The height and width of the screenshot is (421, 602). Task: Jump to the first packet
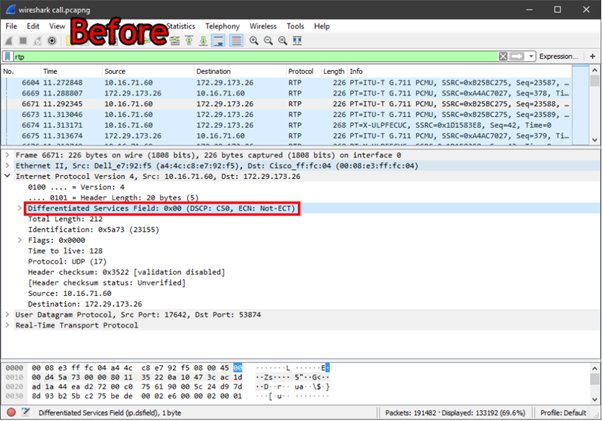coord(189,41)
